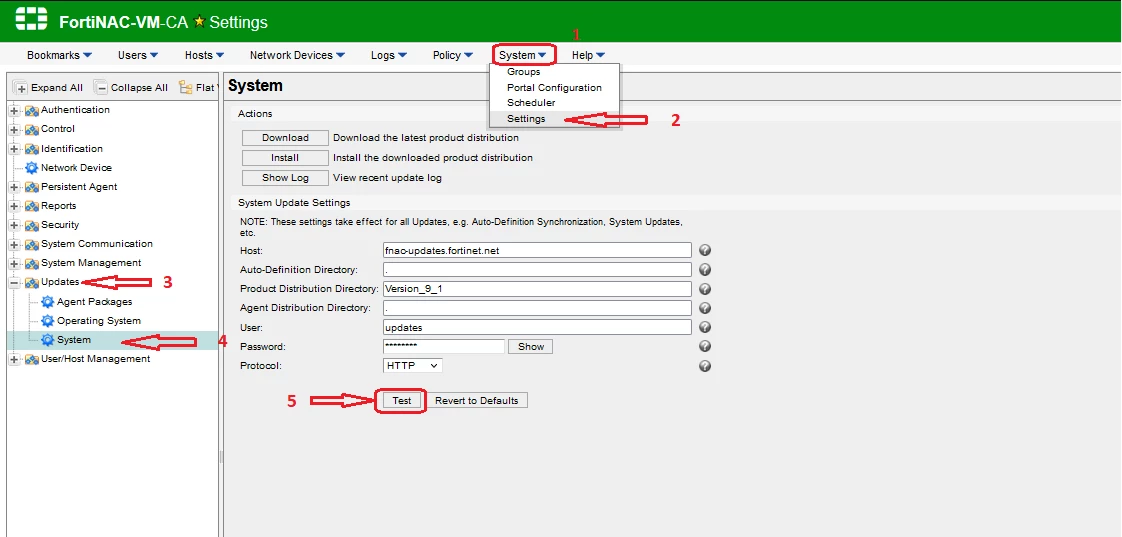
Task: Click the Host input field
Action: click(x=537, y=250)
